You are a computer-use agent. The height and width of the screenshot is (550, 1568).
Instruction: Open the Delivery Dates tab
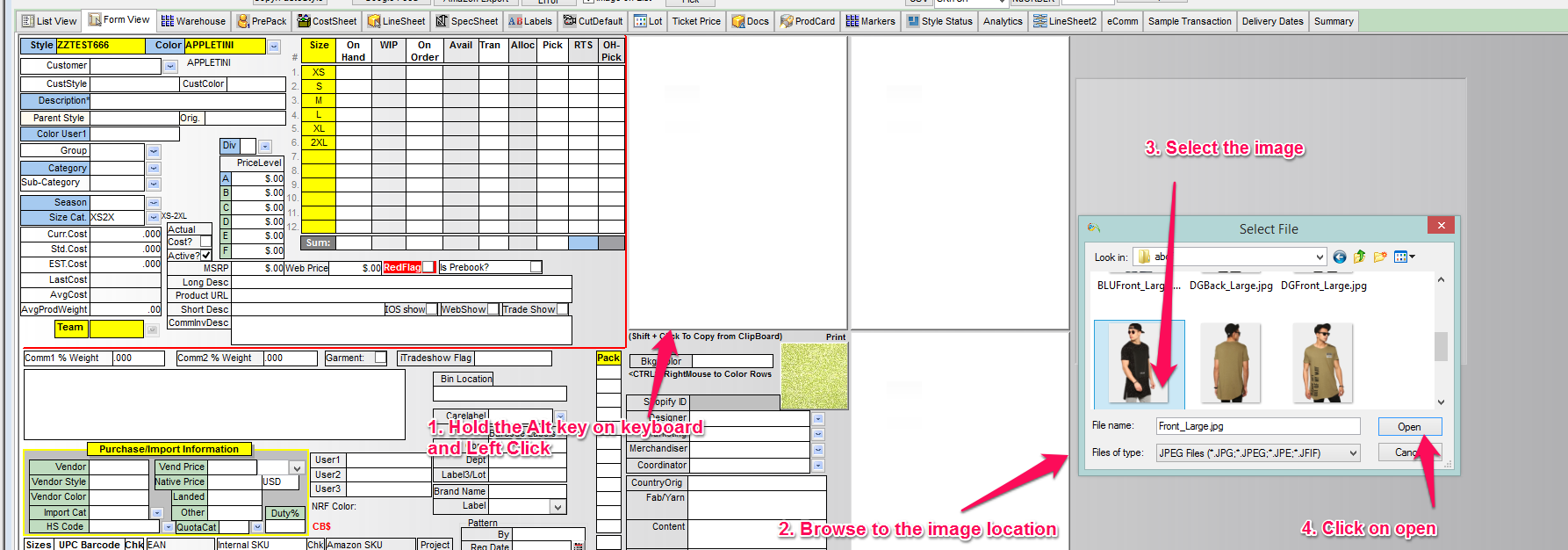1272,21
